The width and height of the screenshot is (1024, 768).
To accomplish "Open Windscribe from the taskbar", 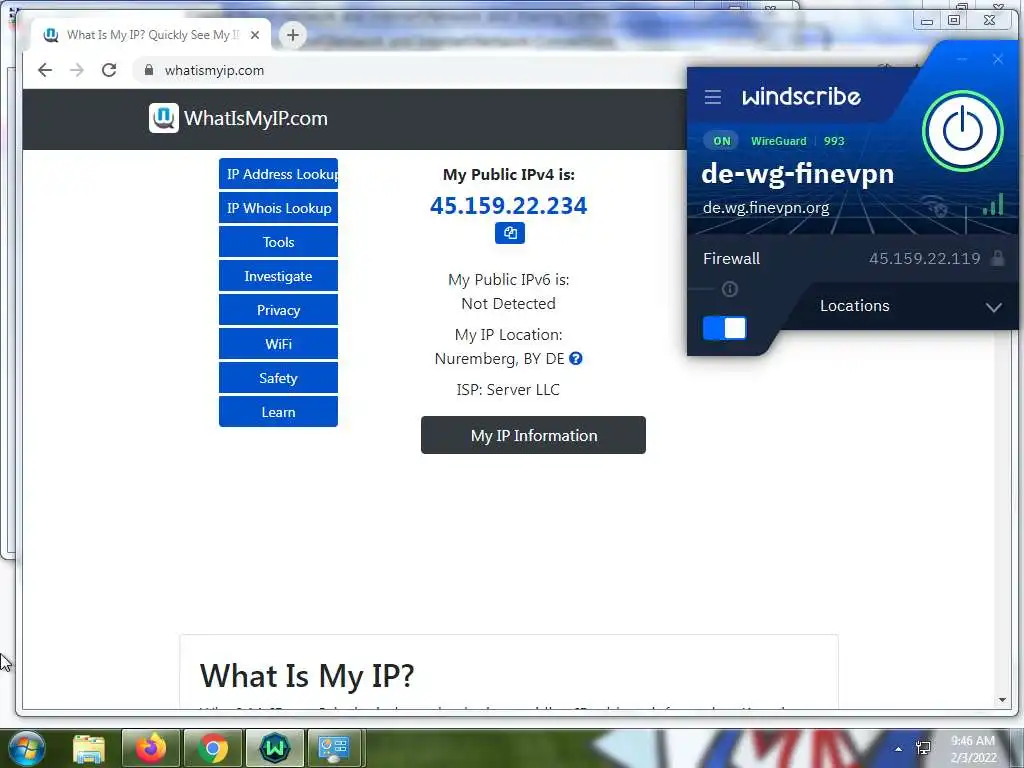I will 274,748.
